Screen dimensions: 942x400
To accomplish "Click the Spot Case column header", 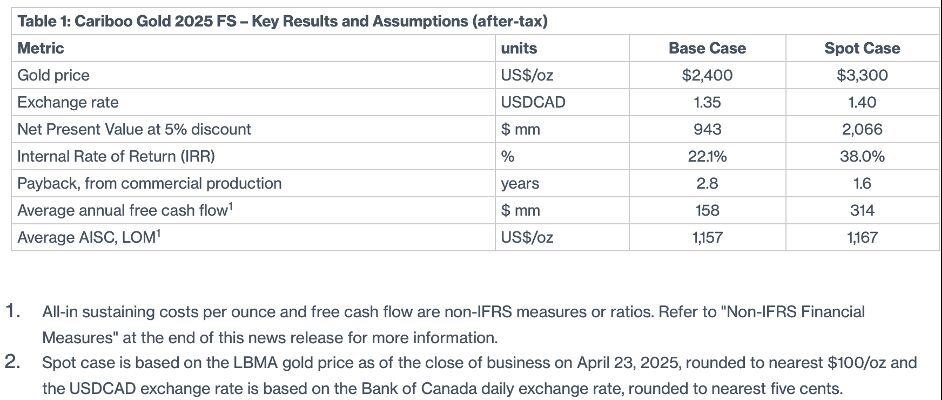I will coord(861,48).
